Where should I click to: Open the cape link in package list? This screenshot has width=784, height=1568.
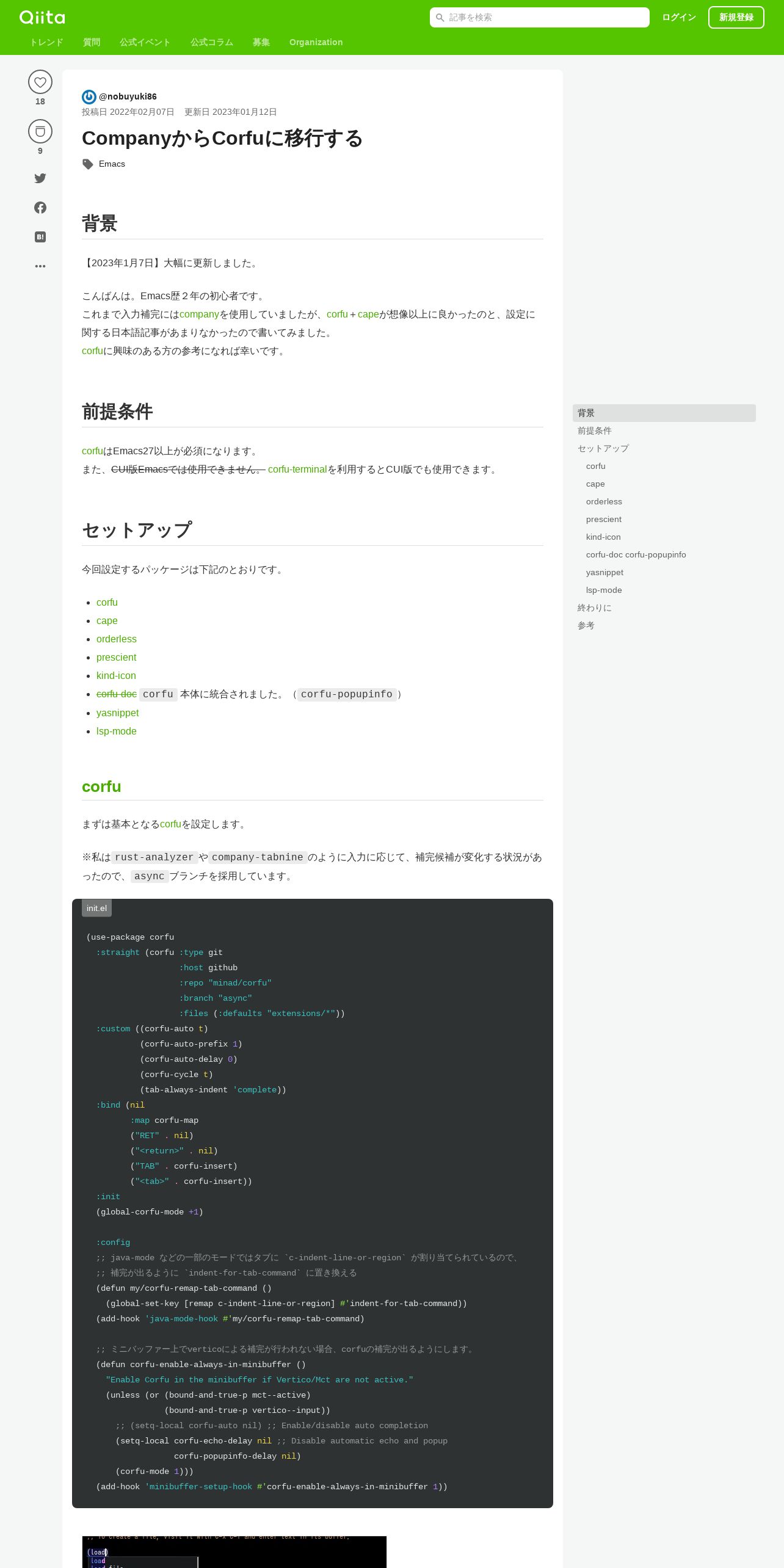(x=107, y=621)
